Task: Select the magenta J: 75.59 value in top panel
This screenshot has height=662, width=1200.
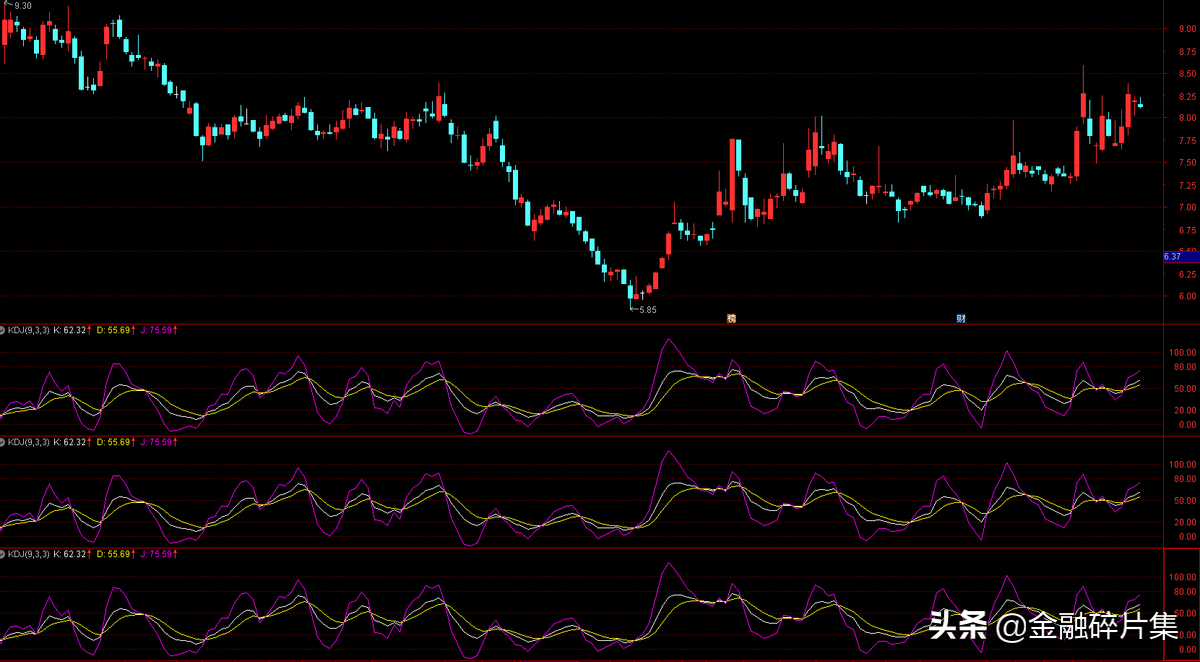Action: pos(158,329)
